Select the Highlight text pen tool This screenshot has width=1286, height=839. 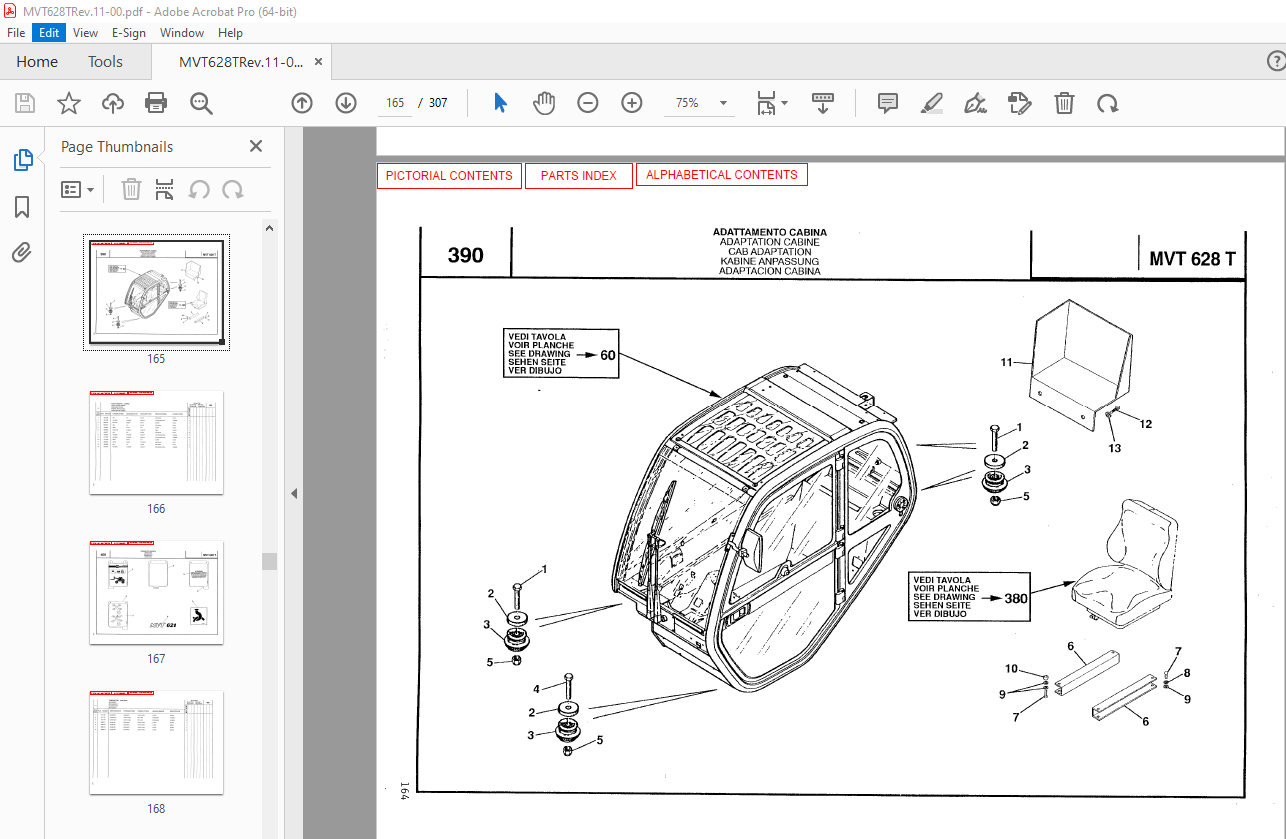(x=932, y=103)
